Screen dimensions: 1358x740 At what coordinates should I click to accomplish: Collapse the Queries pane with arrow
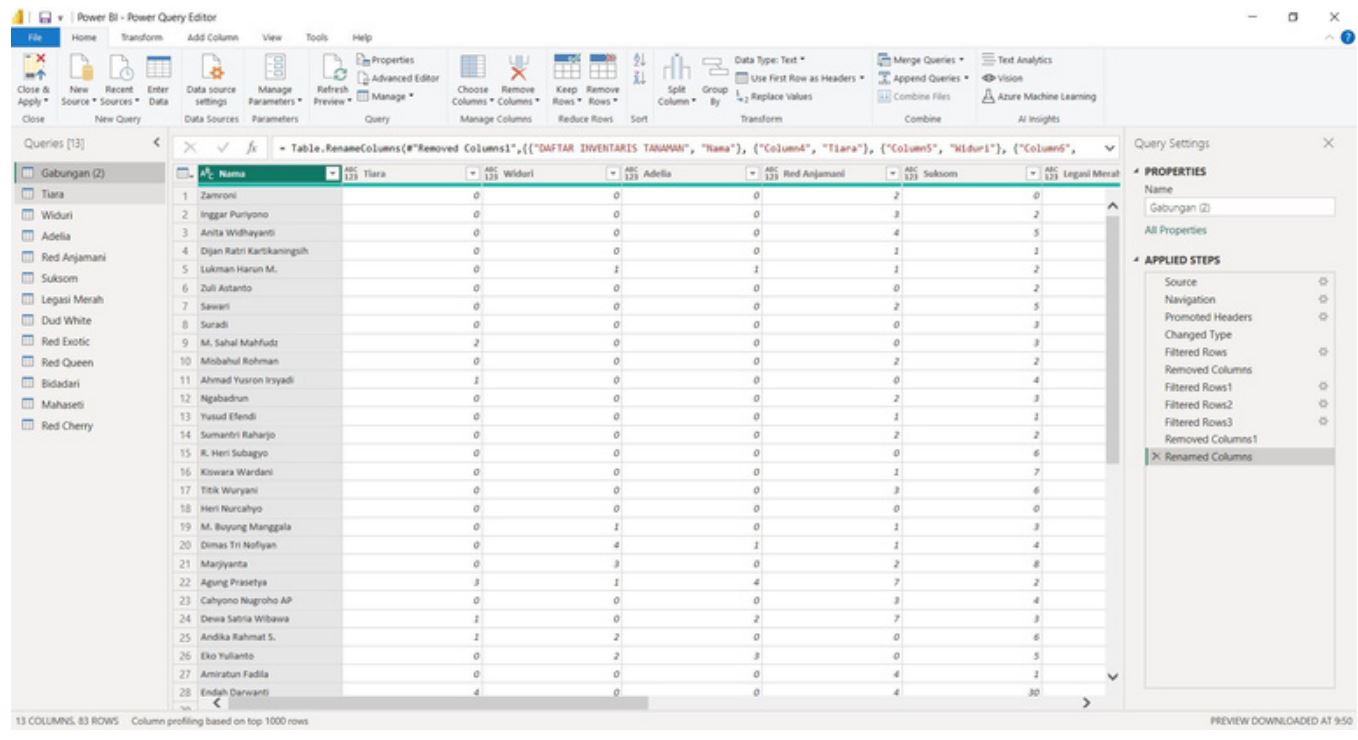156,144
